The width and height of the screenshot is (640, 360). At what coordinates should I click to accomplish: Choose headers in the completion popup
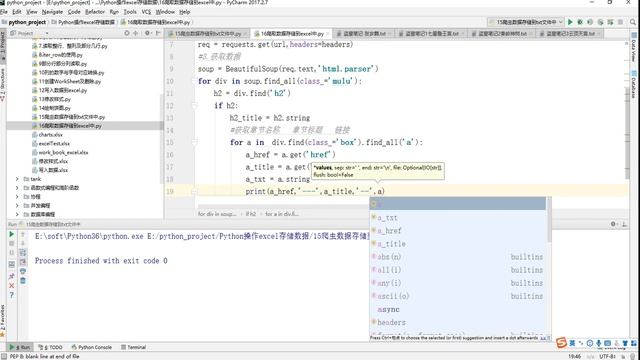[x=458, y=322]
